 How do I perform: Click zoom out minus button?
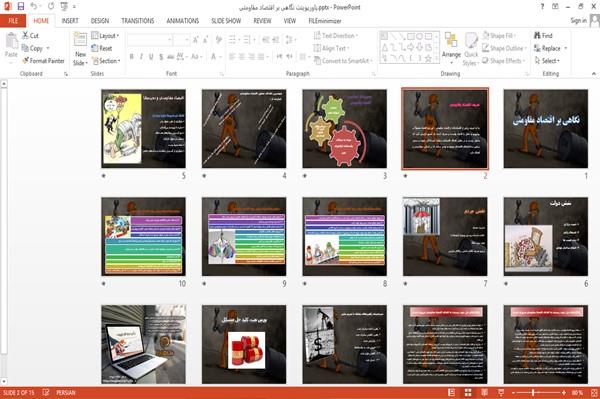click(514, 392)
